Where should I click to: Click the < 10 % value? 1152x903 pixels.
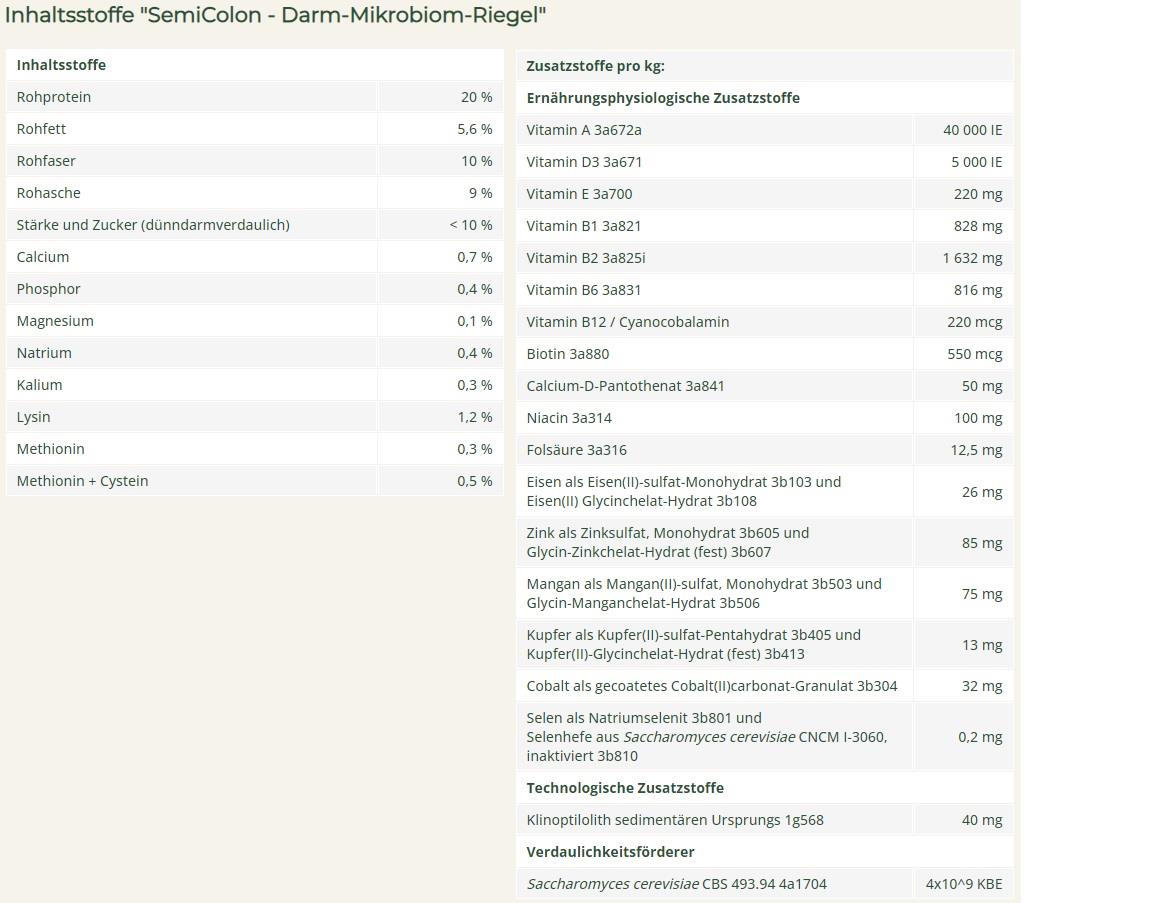[471, 225]
